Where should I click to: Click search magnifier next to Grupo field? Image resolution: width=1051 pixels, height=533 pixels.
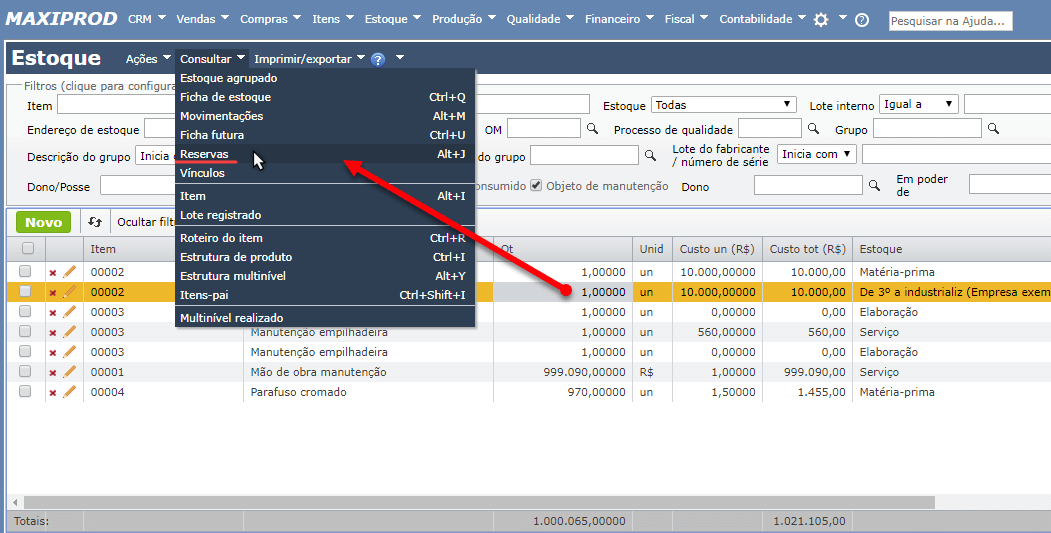click(x=993, y=129)
